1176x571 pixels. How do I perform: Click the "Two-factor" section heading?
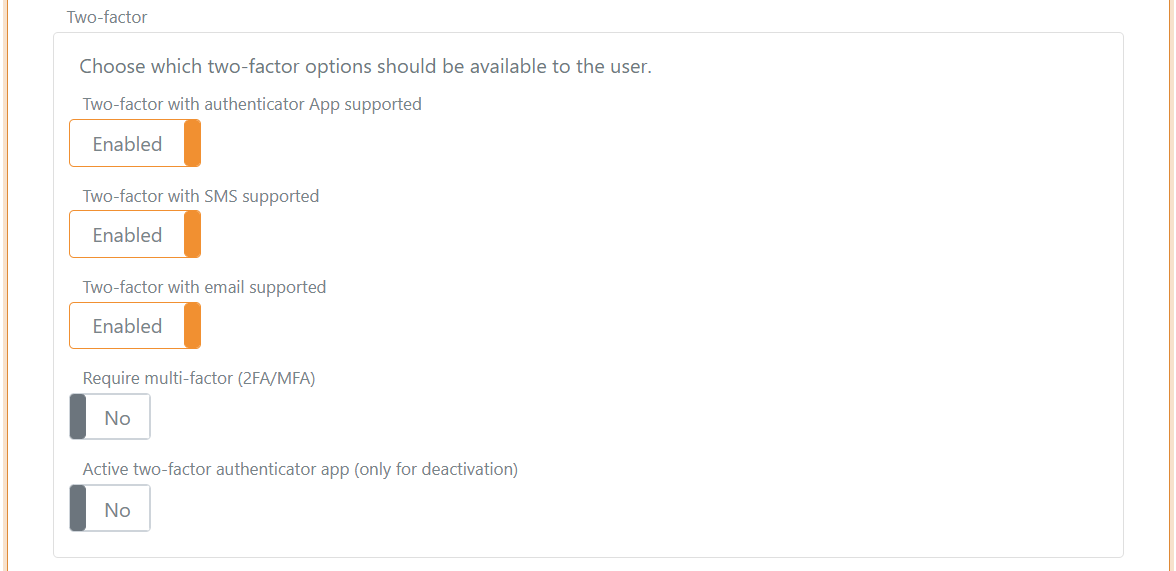click(107, 17)
